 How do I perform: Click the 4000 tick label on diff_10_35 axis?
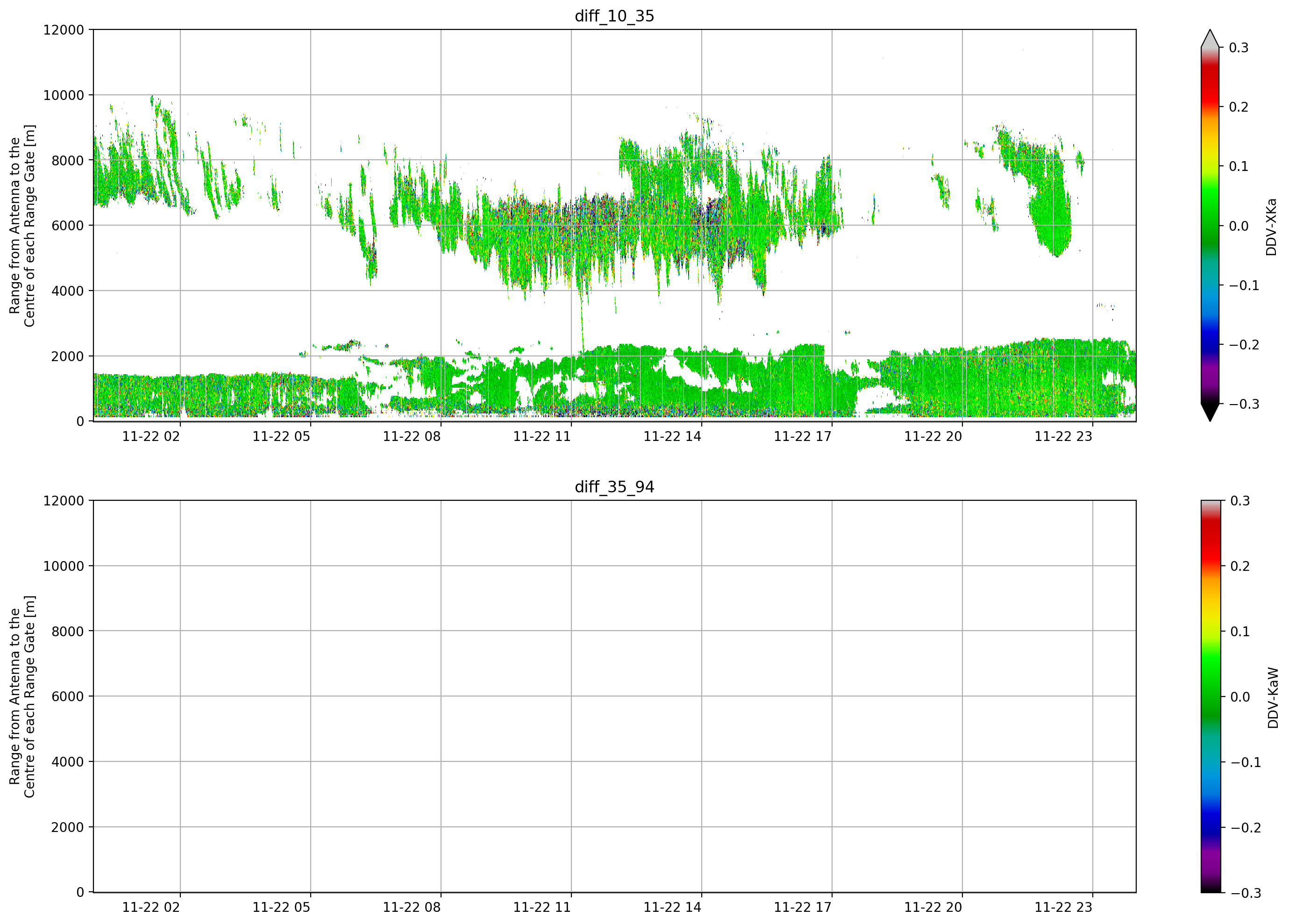[68, 291]
